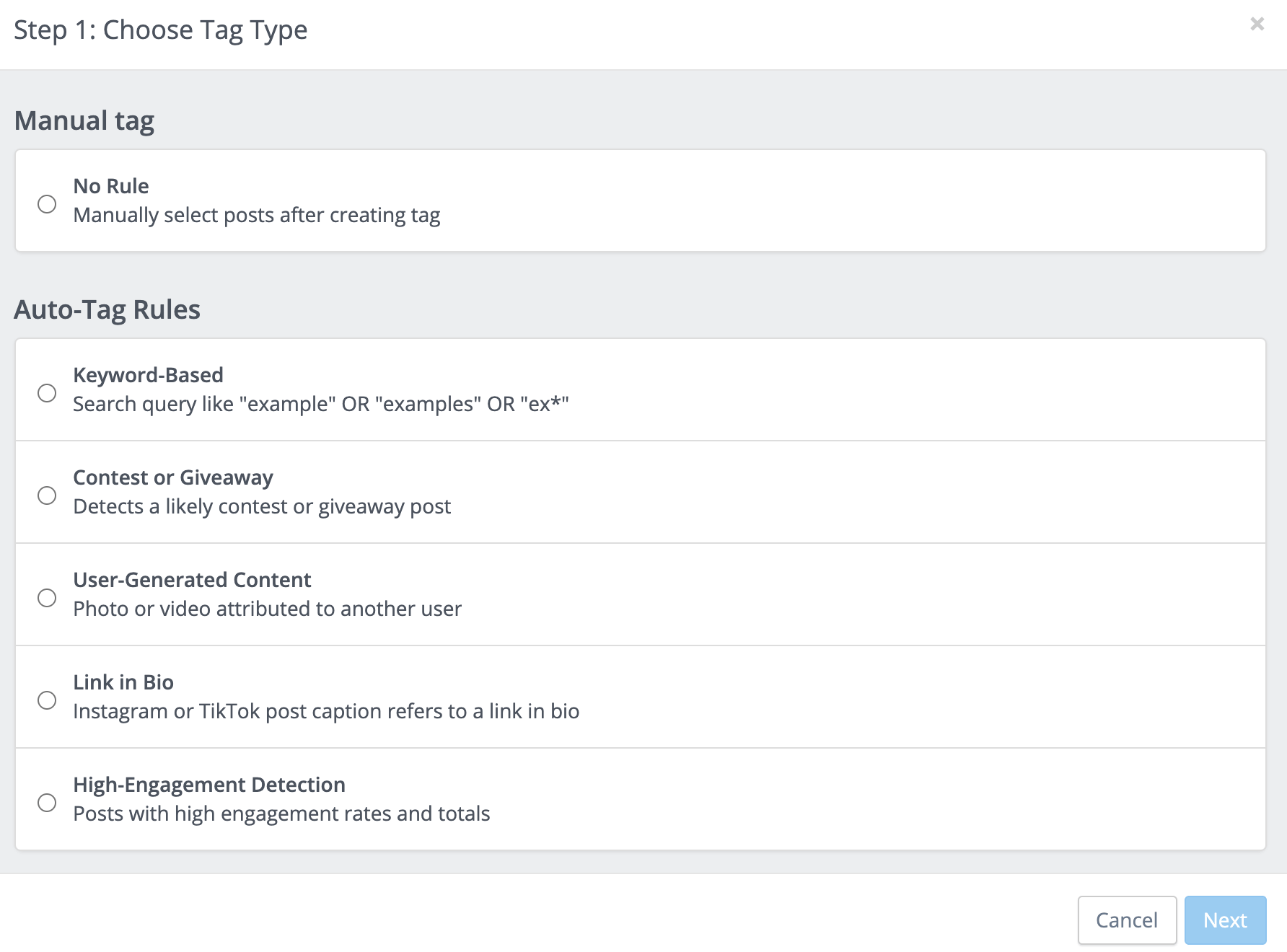Image resolution: width=1287 pixels, height=952 pixels.
Task: Click the Keyword-Based option title
Action: tap(147, 375)
